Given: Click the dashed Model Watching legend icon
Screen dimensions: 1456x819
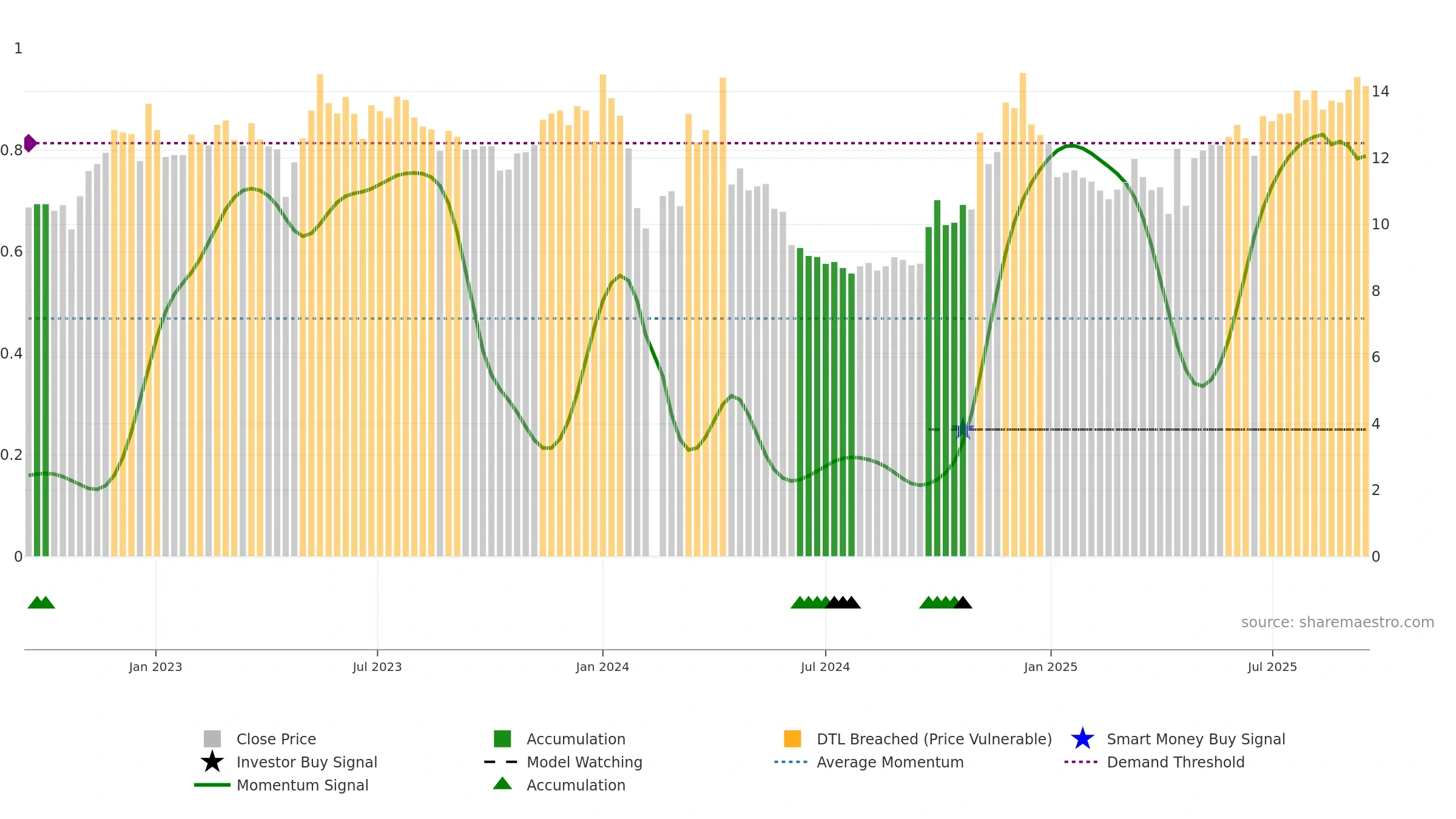Looking at the screenshot, I should (501, 762).
